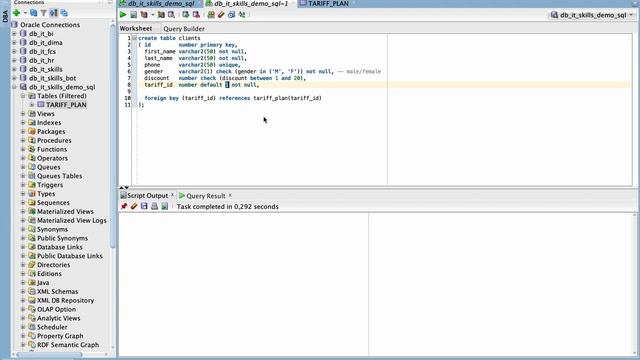Open the Explain Plan dropdown arrow

(152, 15)
